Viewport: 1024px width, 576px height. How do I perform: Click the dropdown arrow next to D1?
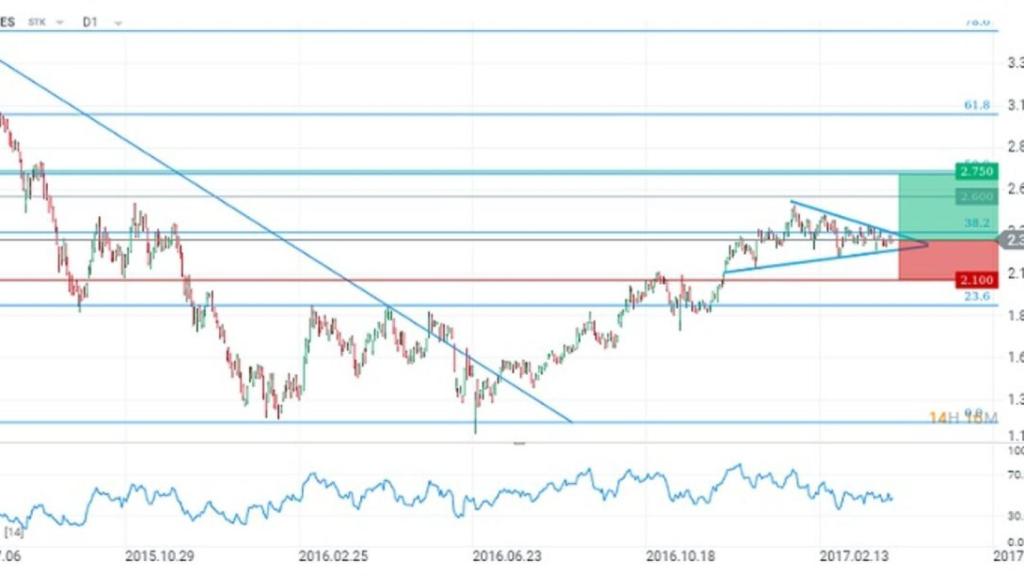(x=118, y=22)
